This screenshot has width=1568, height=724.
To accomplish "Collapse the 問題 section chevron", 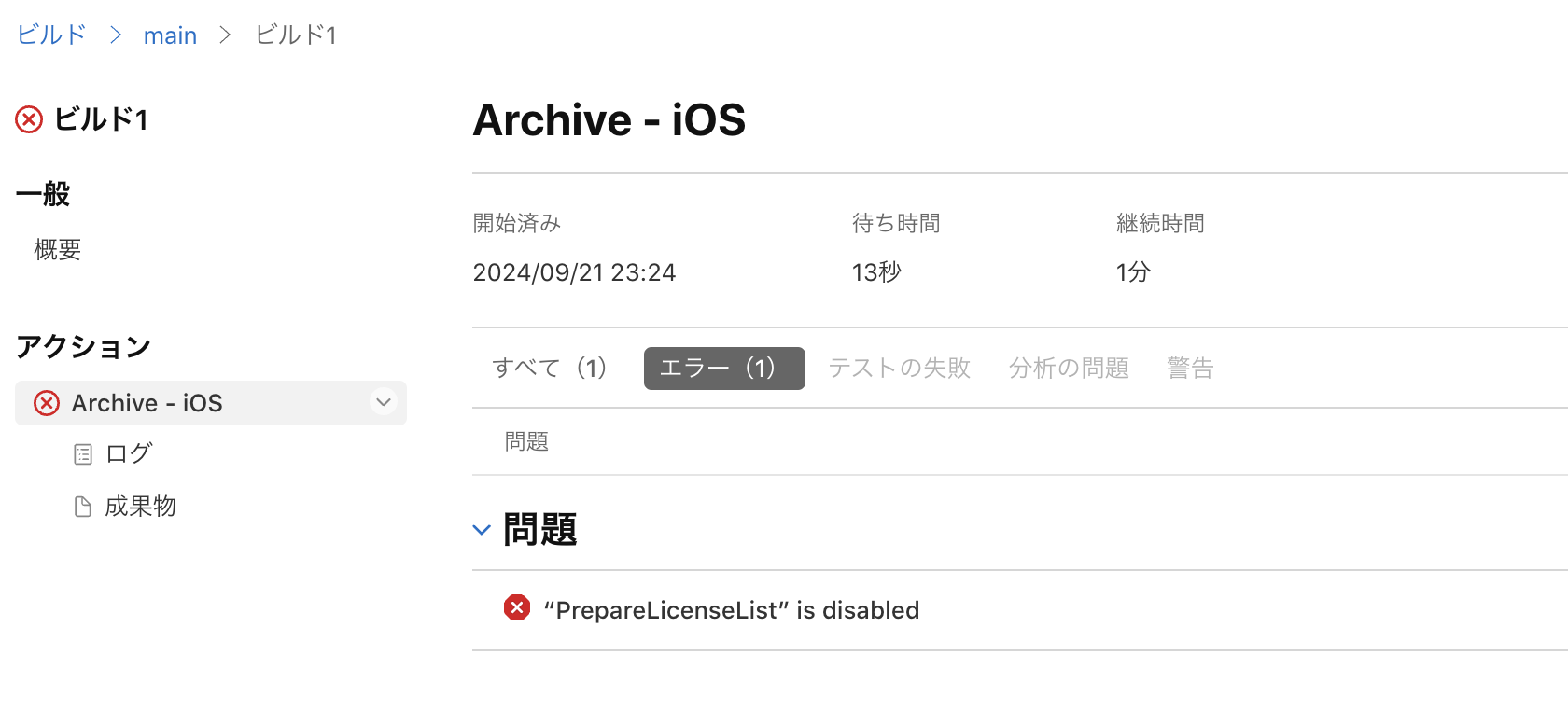I will 482,530.
